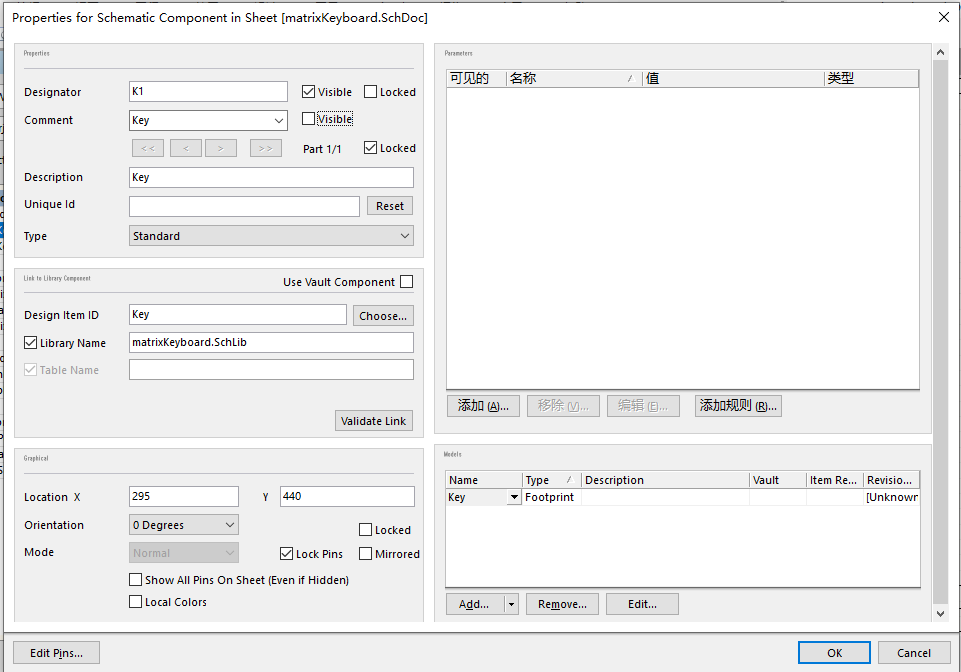Click the next part button (>)
The height and width of the screenshot is (672, 961).
(221, 148)
